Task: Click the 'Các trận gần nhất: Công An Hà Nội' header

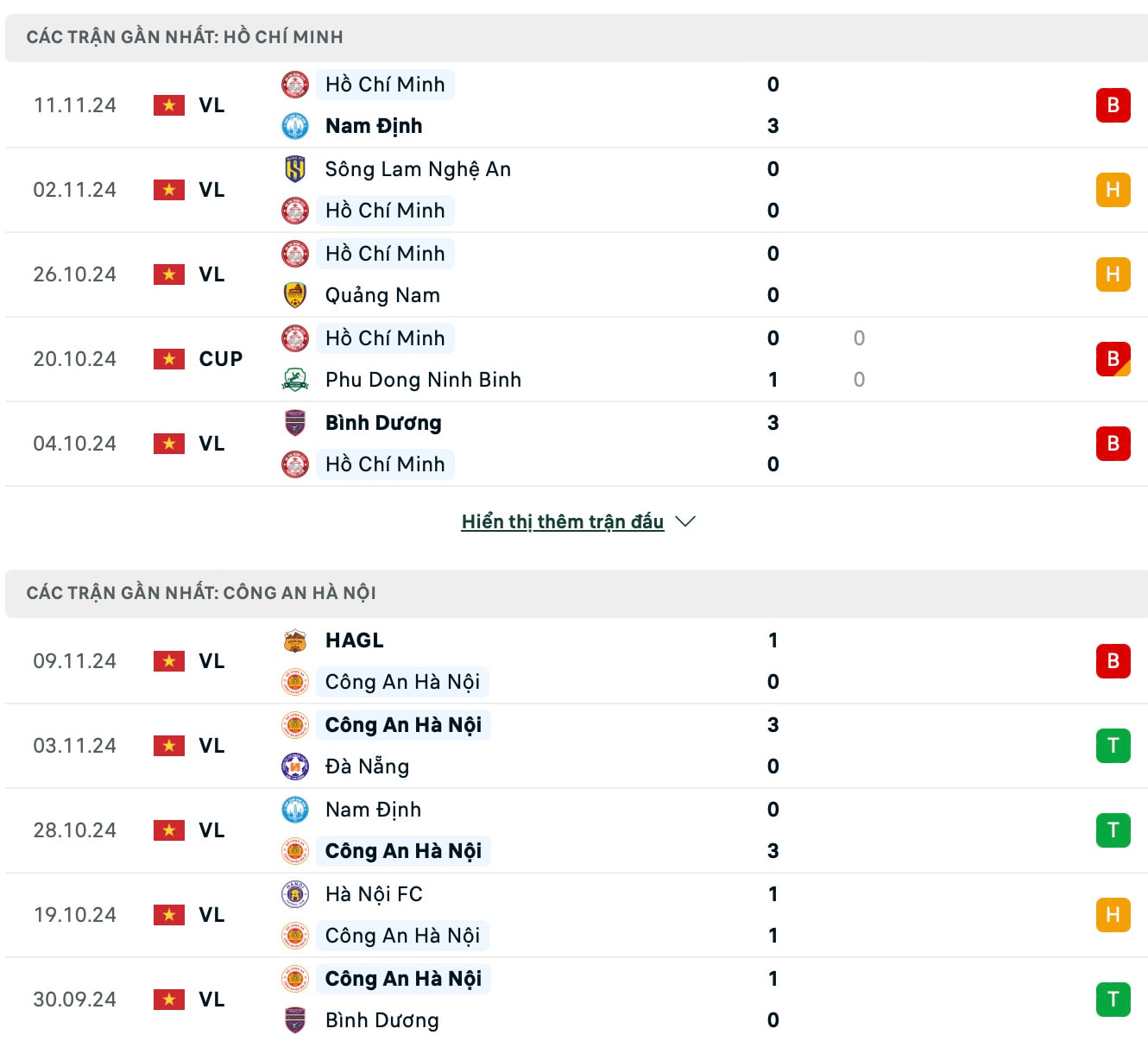Action: point(577,593)
